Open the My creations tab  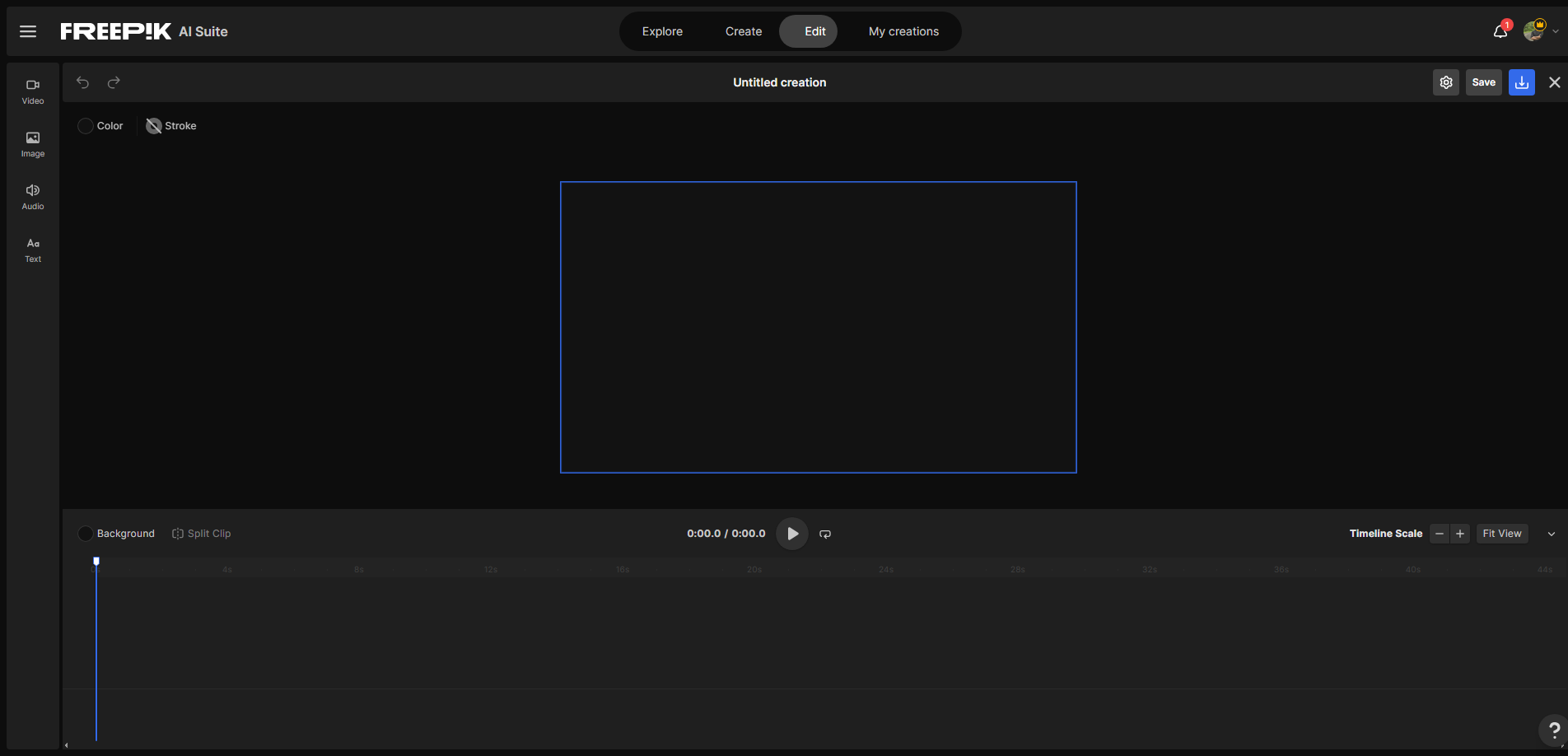[903, 31]
